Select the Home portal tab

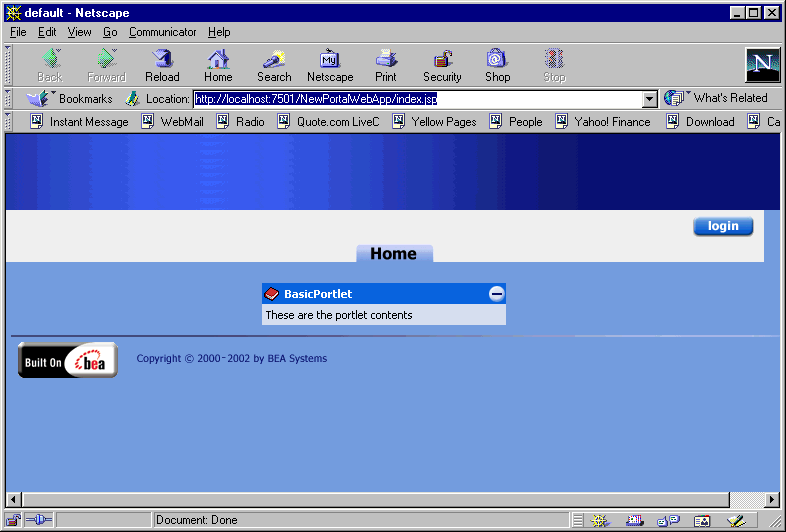tap(394, 253)
